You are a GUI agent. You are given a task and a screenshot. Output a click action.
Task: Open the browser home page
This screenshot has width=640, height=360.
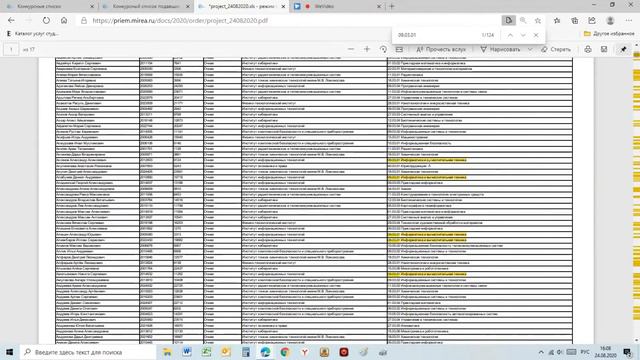tap(64, 20)
